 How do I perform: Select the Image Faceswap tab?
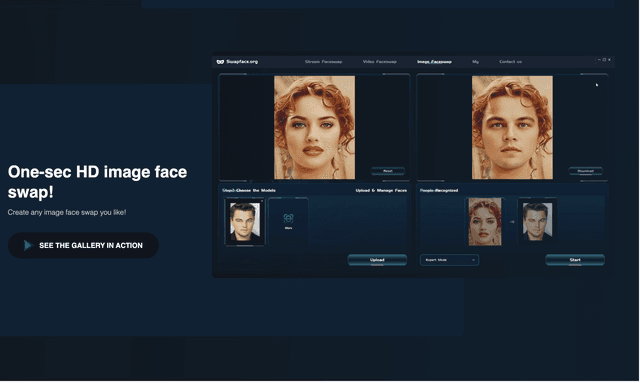coord(434,62)
